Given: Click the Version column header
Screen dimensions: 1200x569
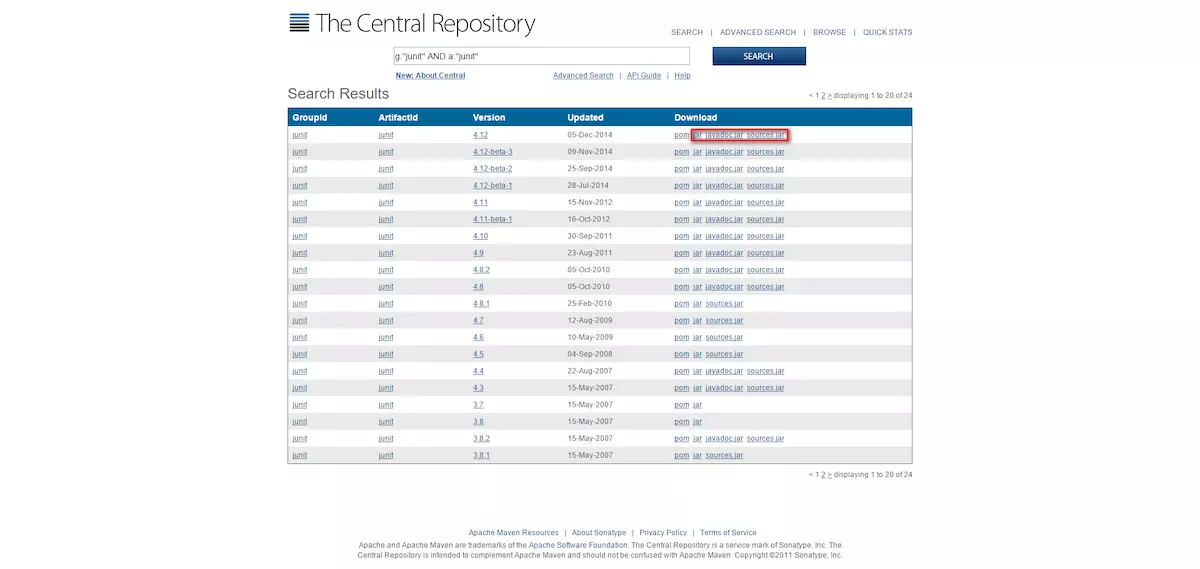Looking at the screenshot, I should click(489, 118).
